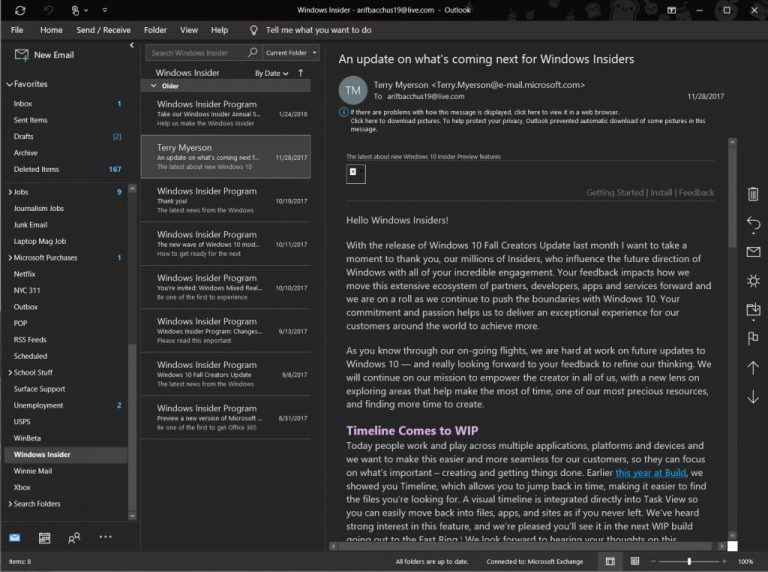Screen dimensions: 768x572
Task: Click the Tell me what you want field
Action: (x=318, y=30)
